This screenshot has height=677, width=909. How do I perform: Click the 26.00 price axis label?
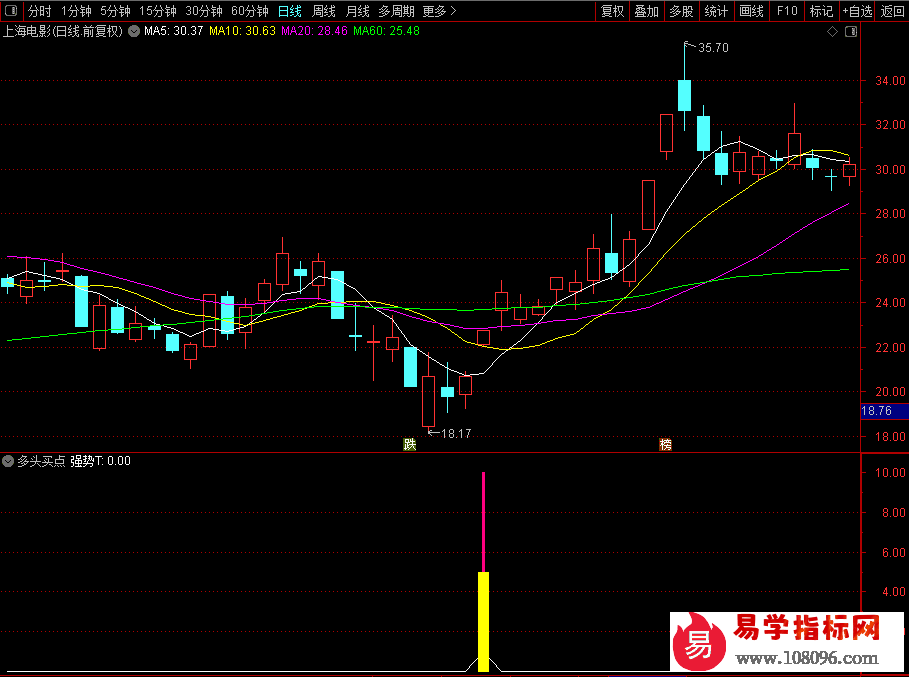pos(890,259)
